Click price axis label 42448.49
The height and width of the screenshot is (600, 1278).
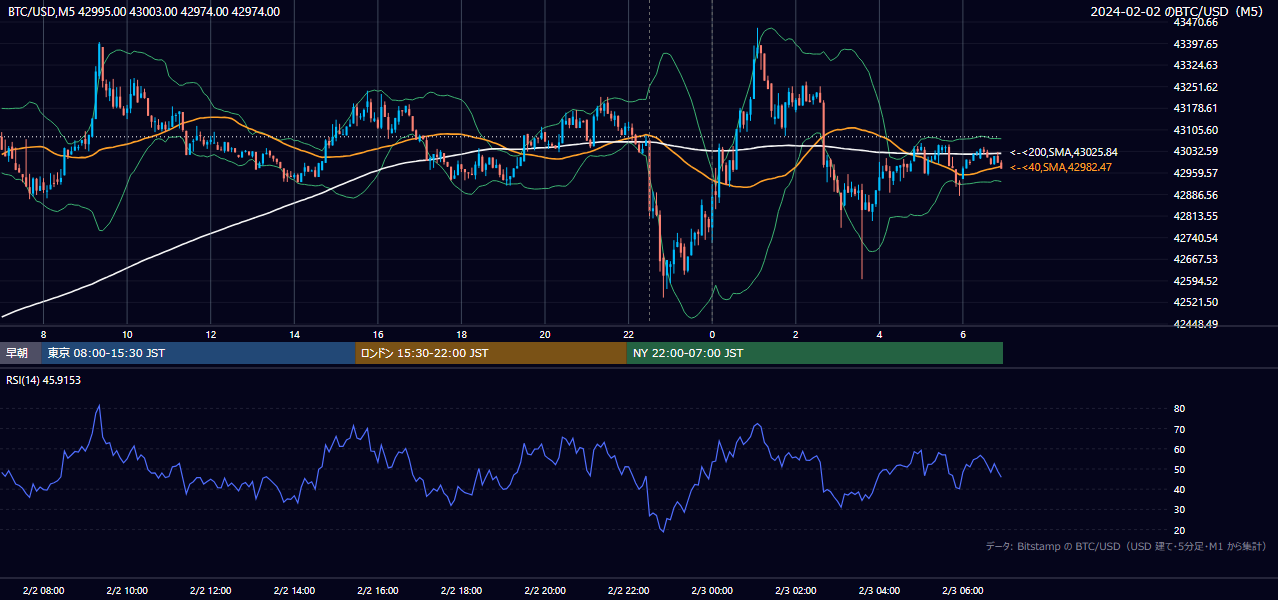pyautogui.click(x=1195, y=324)
